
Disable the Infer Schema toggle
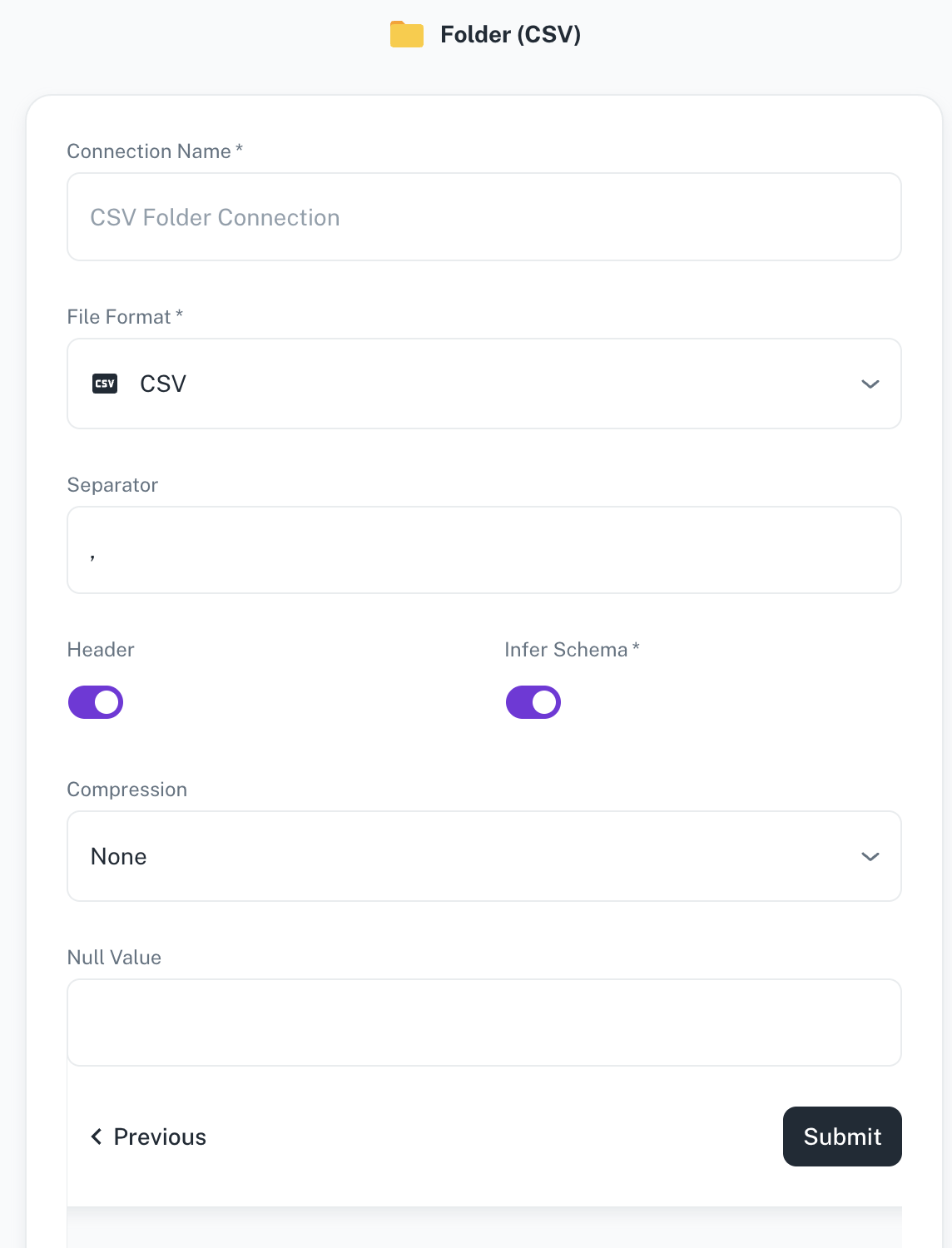coord(533,702)
